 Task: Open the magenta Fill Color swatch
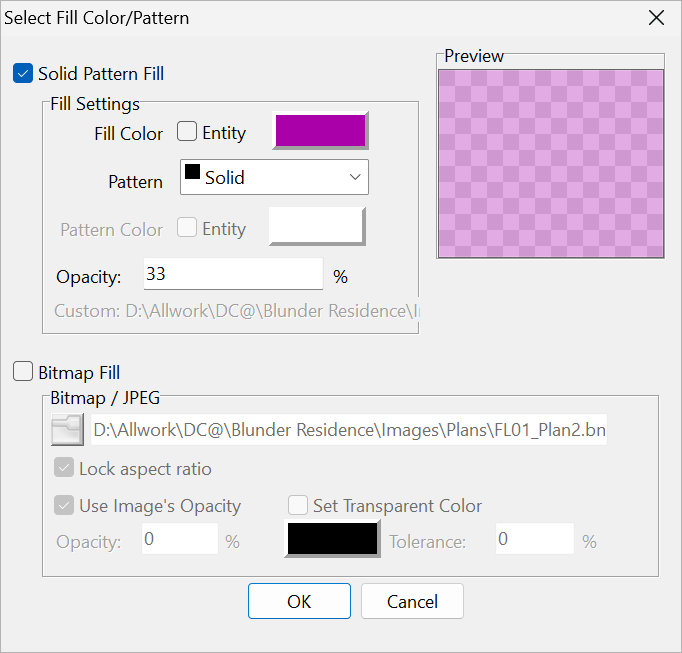321,131
